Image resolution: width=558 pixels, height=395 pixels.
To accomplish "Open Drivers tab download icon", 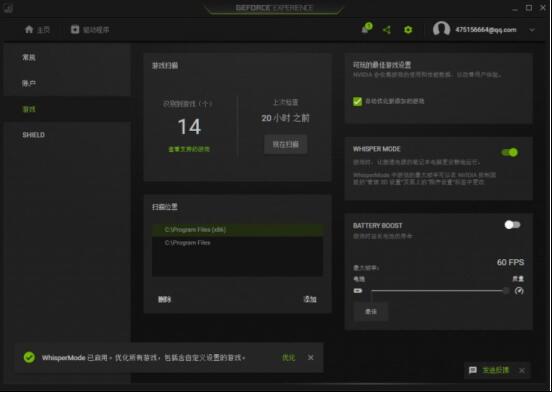I will [x=74, y=30].
